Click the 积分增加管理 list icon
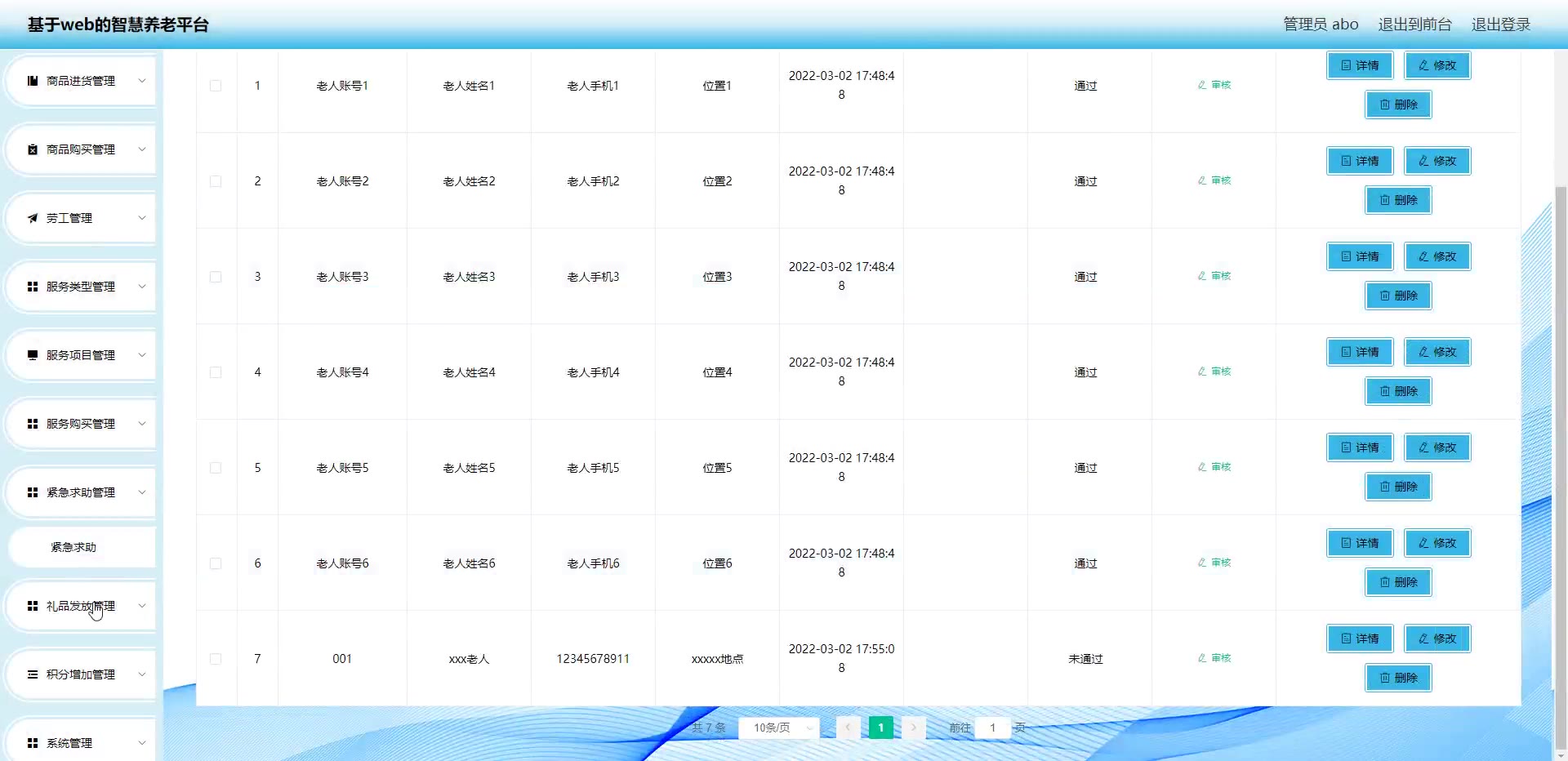The height and width of the screenshot is (761, 1568). (33, 674)
